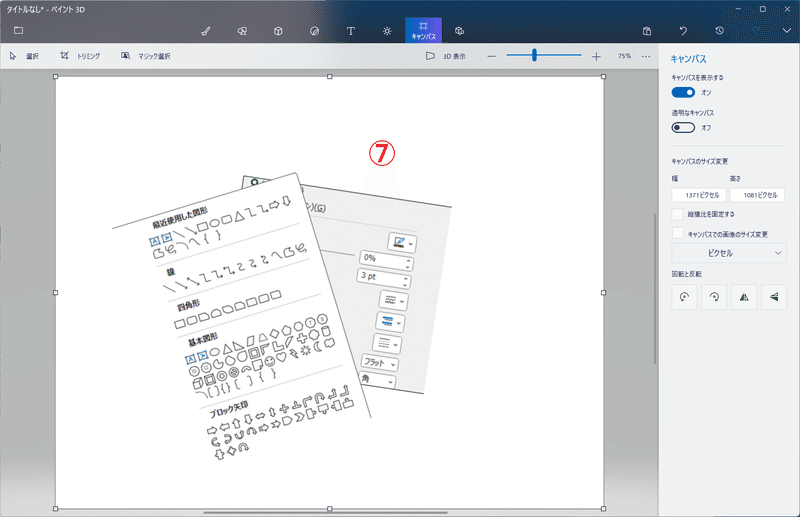Open the 3D shapes tool
The height and width of the screenshot is (517, 800).
click(278, 31)
